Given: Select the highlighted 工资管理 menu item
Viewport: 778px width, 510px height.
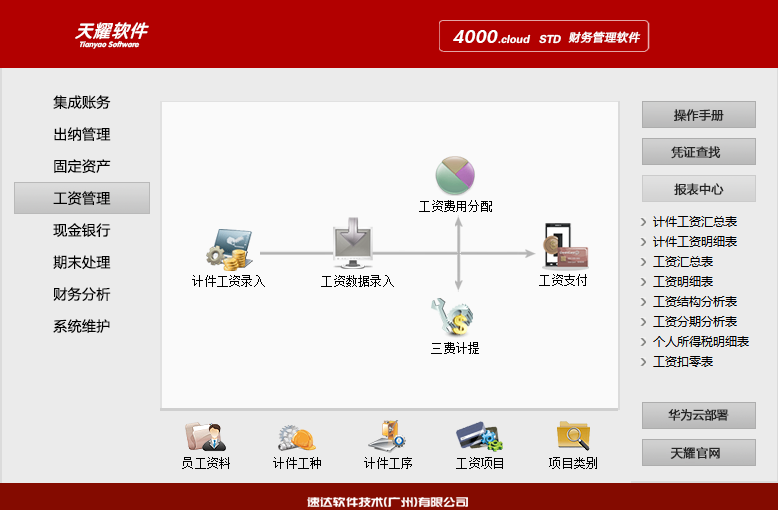Looking at the screenshot, I should coord(82,198).
